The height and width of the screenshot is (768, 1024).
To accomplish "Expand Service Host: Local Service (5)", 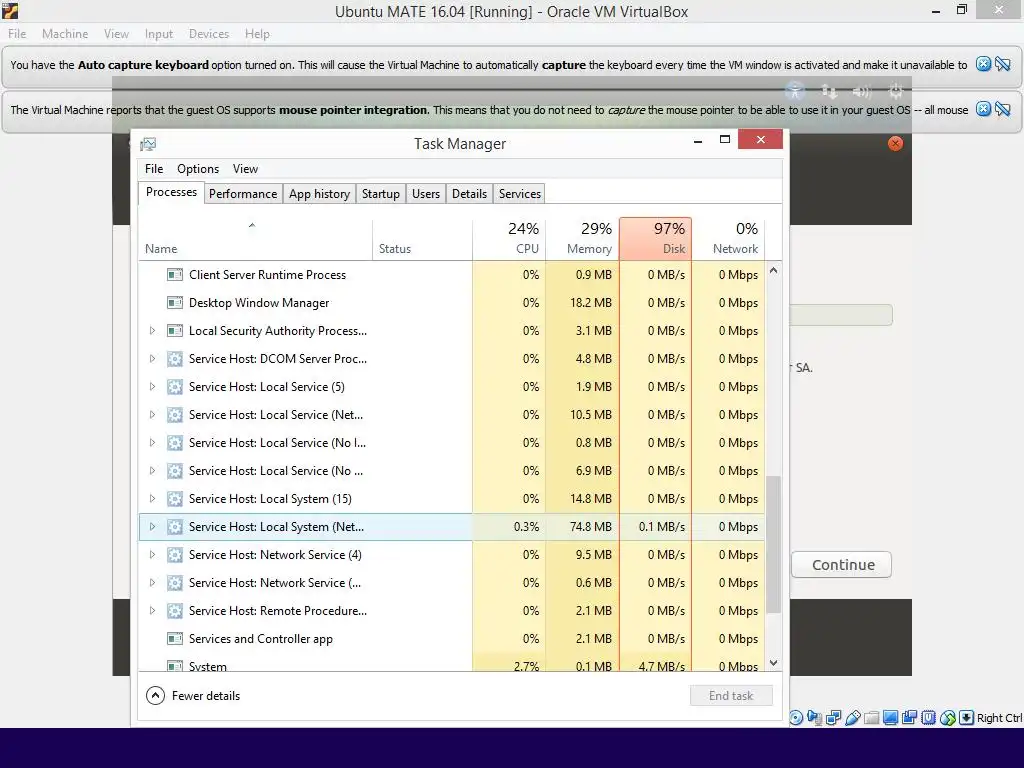I will [152, 387].
